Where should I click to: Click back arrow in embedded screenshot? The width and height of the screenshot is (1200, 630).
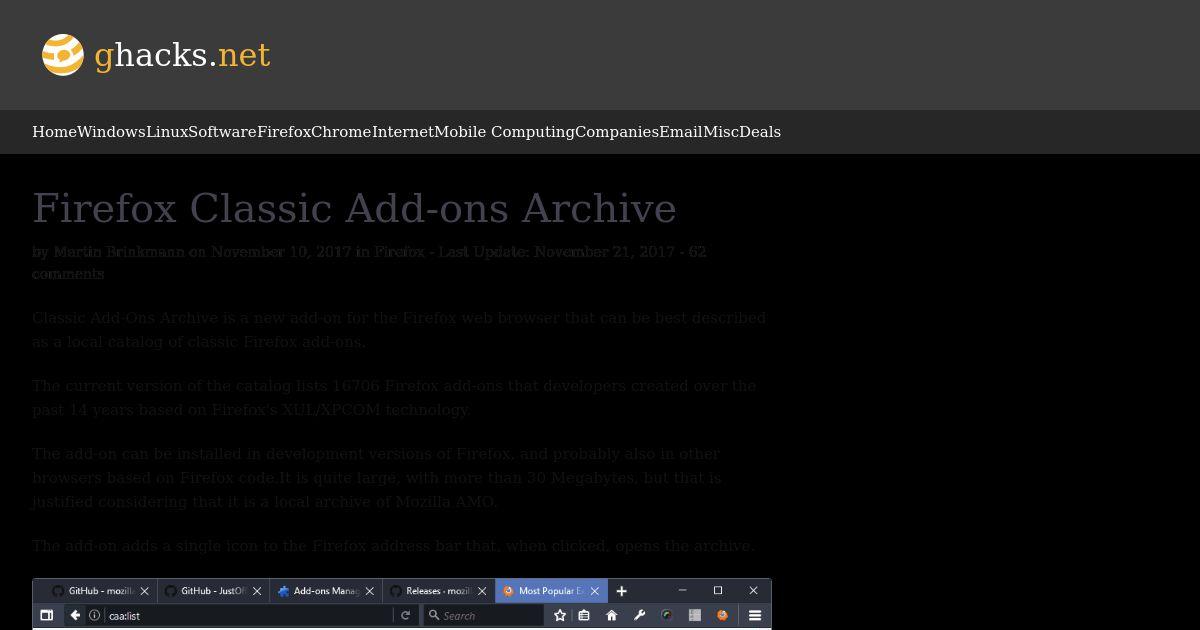(75, 615)
